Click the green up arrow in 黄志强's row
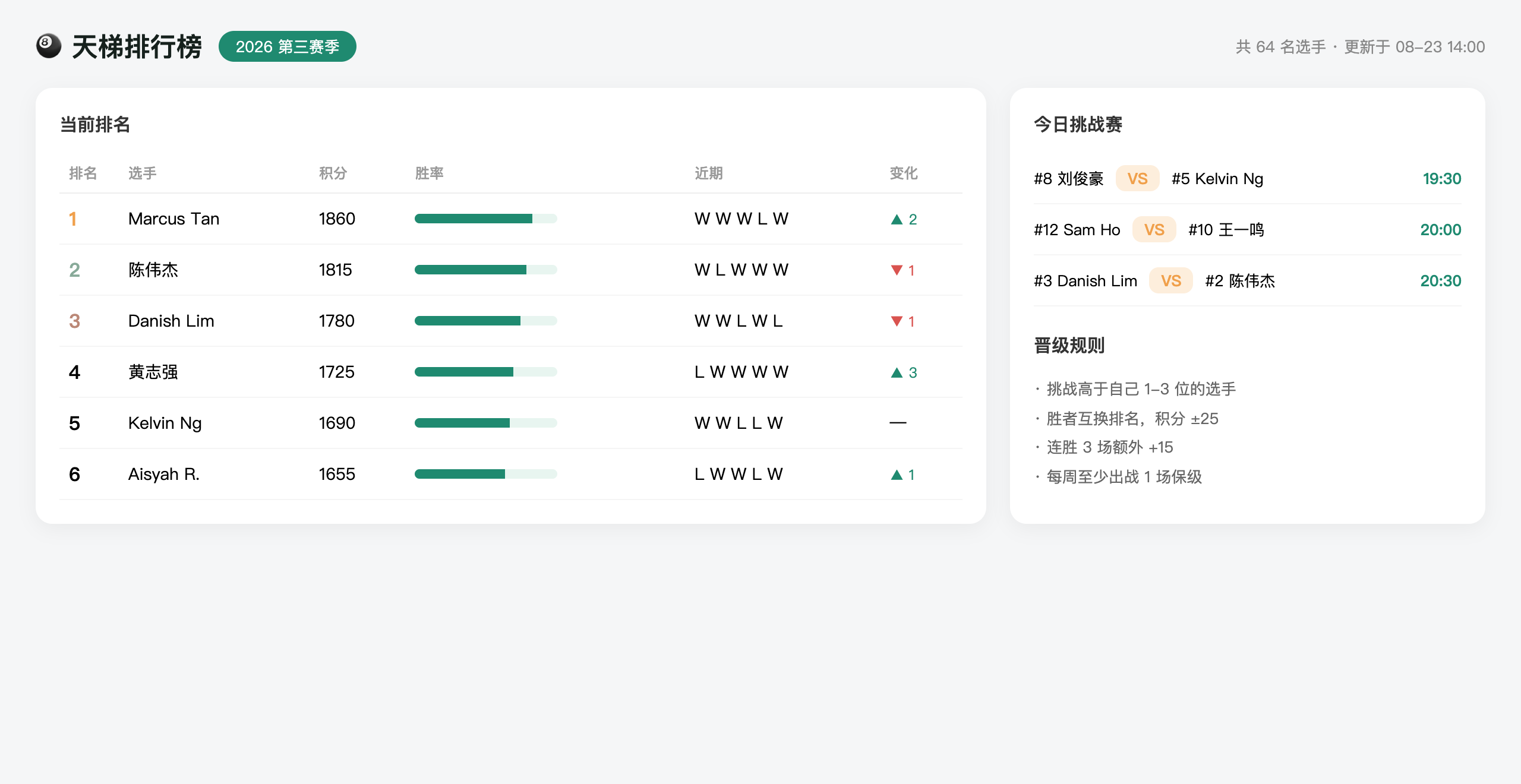 point(897,372)
